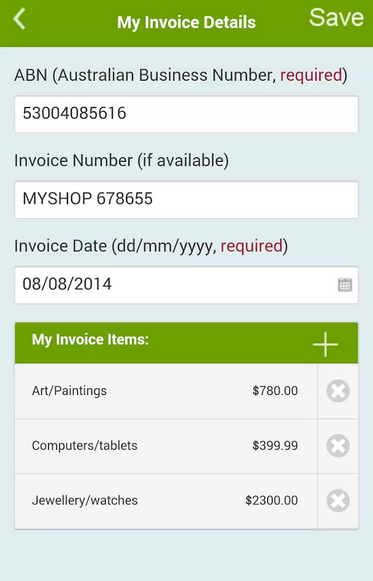Tap the My Invoice Items header
The width and height of the screenshot is (373, 581).
click(x=90, y=339)
